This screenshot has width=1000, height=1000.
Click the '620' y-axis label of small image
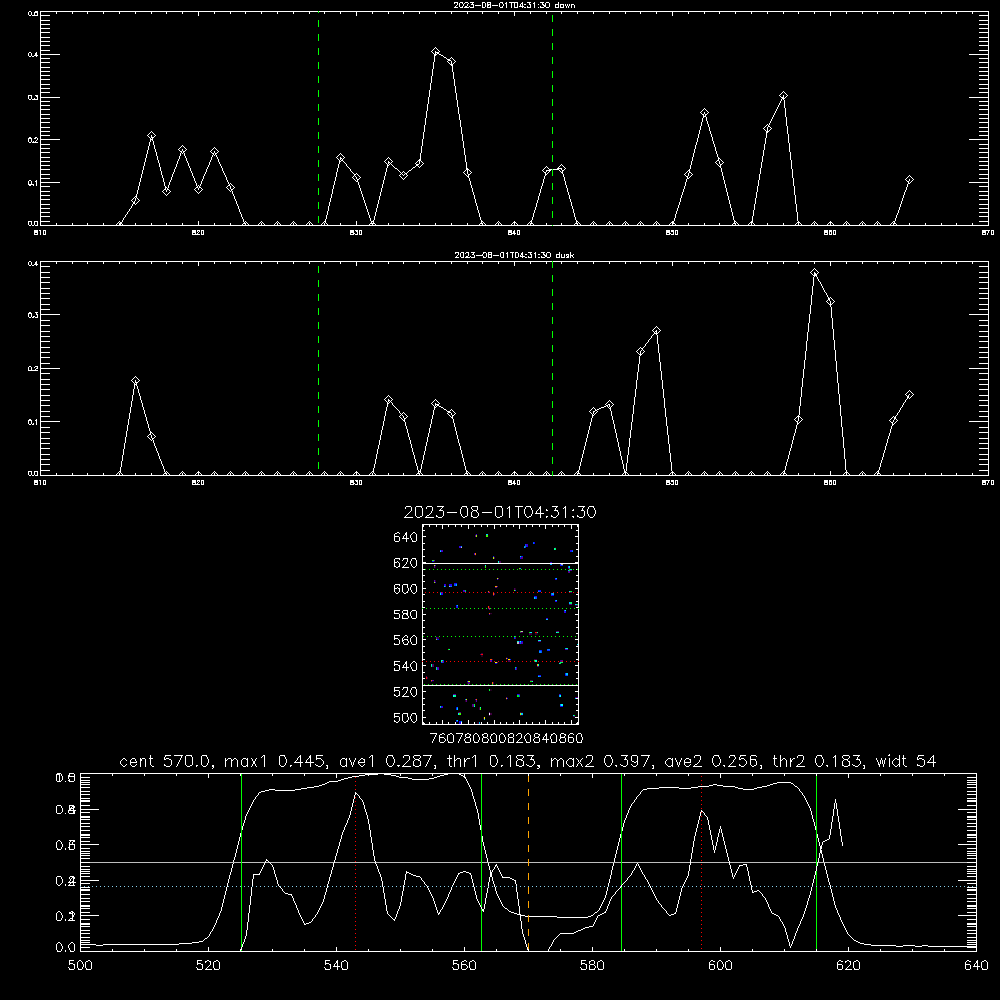[x=406, y=563]
